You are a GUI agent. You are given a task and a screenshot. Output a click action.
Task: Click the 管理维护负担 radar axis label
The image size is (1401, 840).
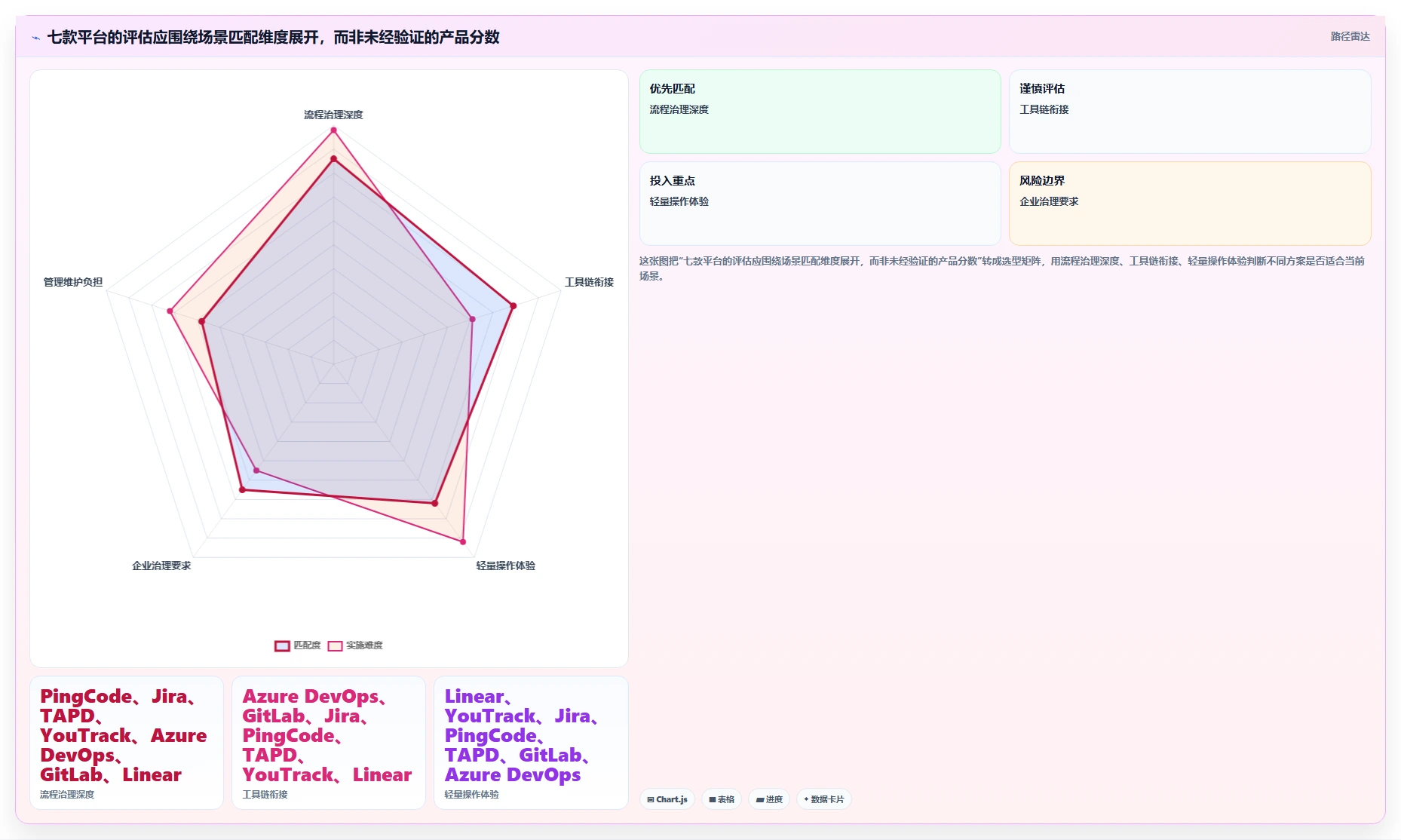pos(73,282)
